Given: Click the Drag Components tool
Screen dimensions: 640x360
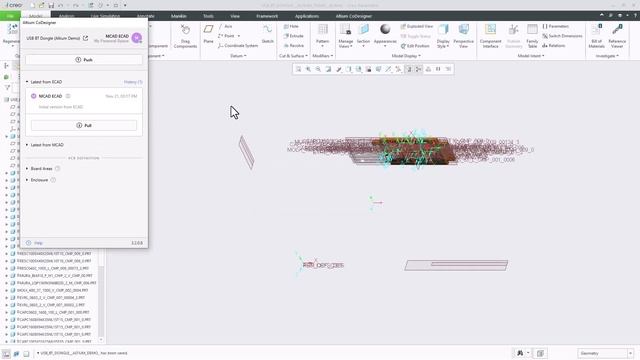Looking at the screenshot, I should click(185, 36).
